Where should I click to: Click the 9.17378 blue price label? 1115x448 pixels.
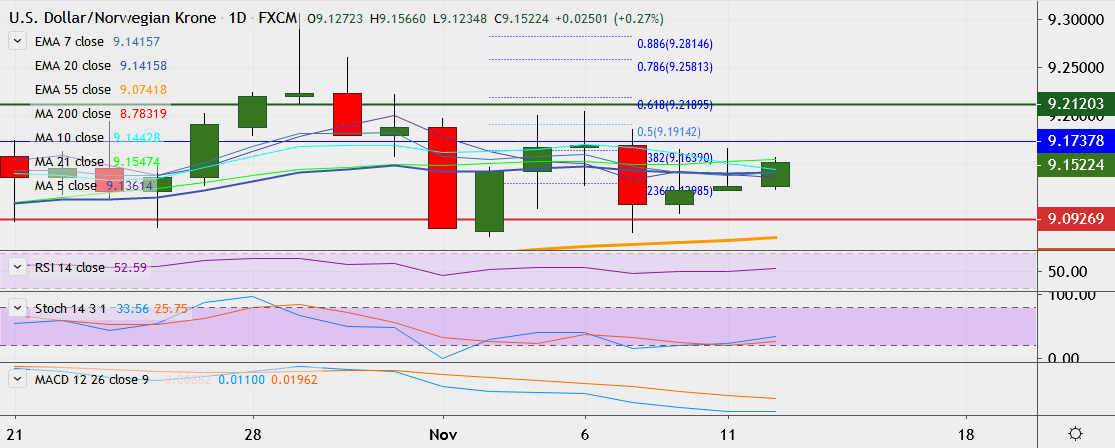coord(1075,140)
